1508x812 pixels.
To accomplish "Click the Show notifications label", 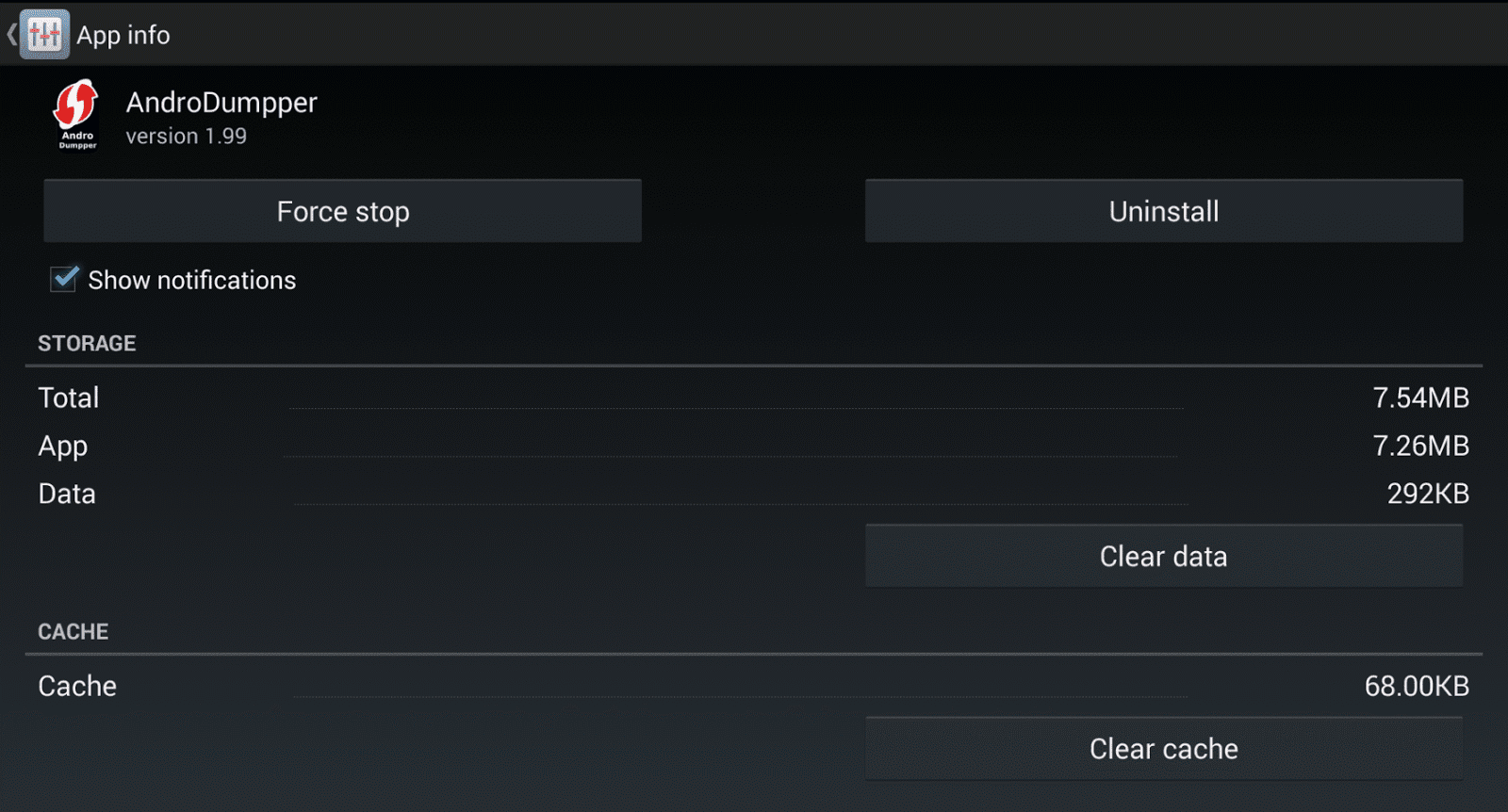I will pos(192,280).
